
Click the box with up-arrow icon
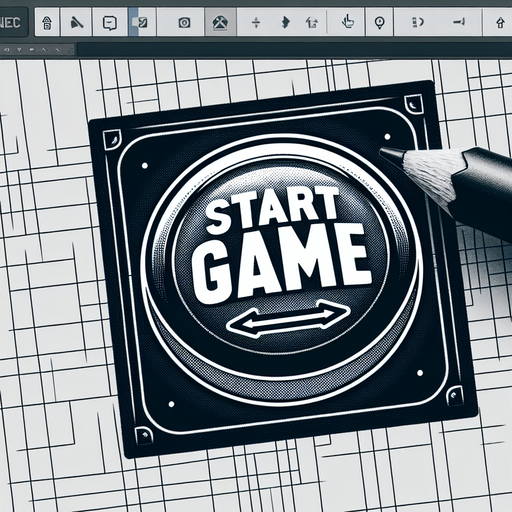[x=312, y=23]
